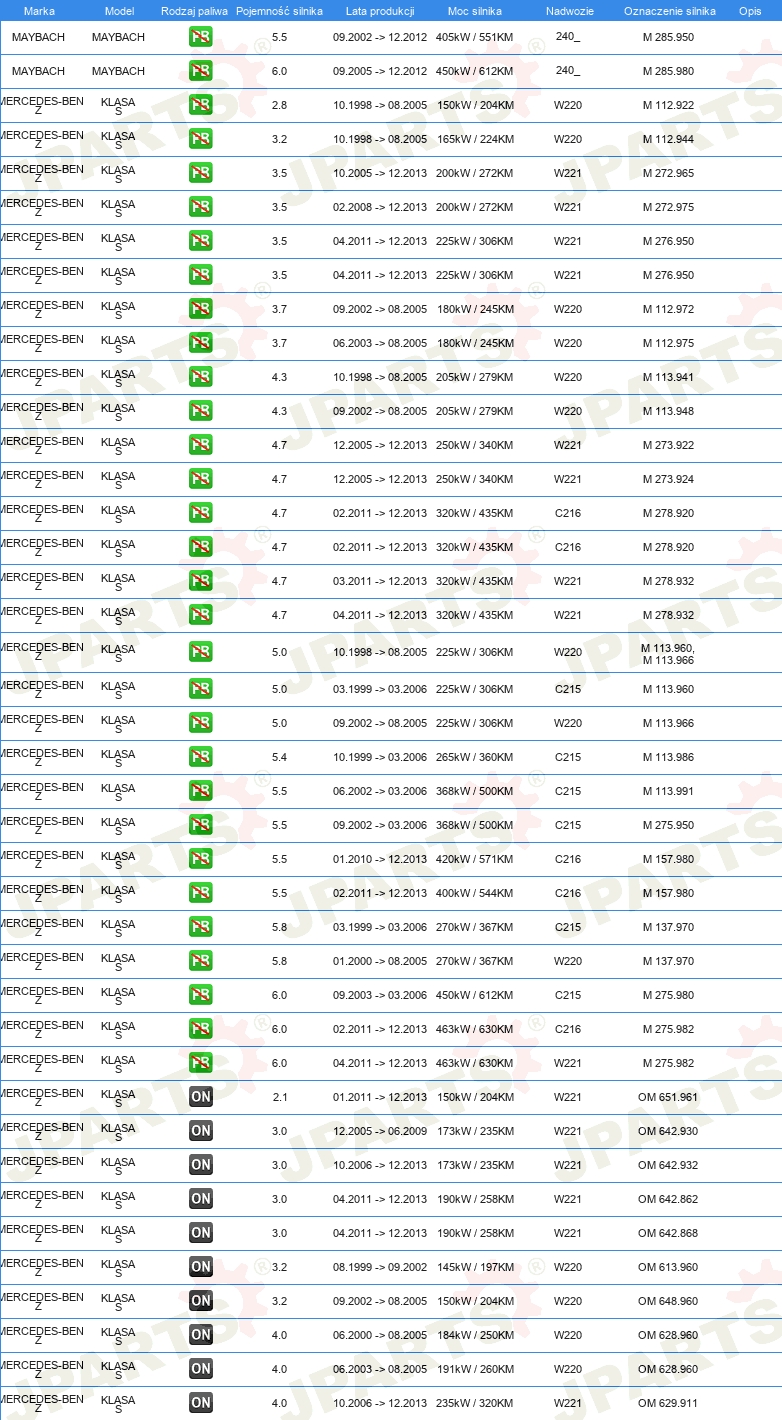Click the diesel ON icon beside OM 642.862
The image size is (782, 1420).
pyautogui.click(x=201, y=1200)
